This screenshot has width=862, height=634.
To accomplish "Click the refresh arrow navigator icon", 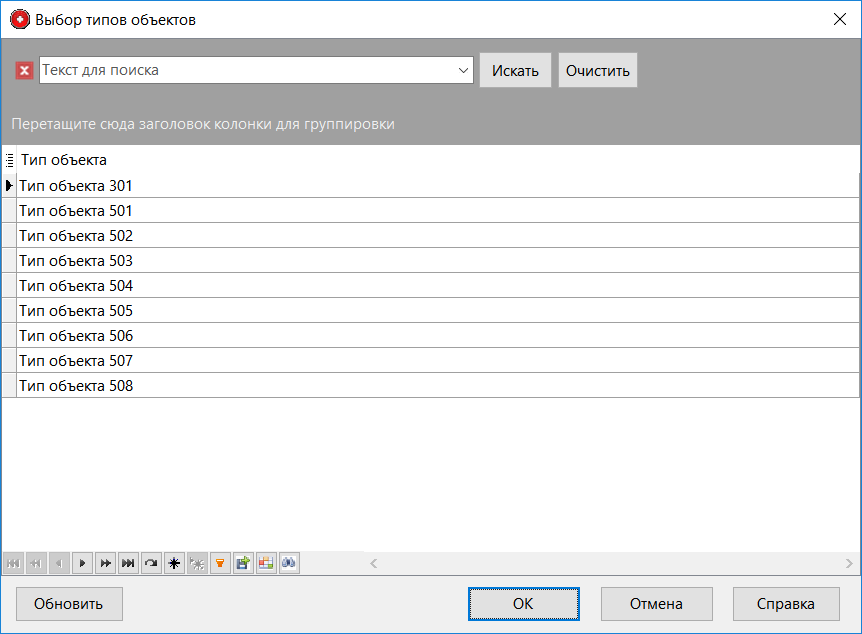I will click(151, 564).
